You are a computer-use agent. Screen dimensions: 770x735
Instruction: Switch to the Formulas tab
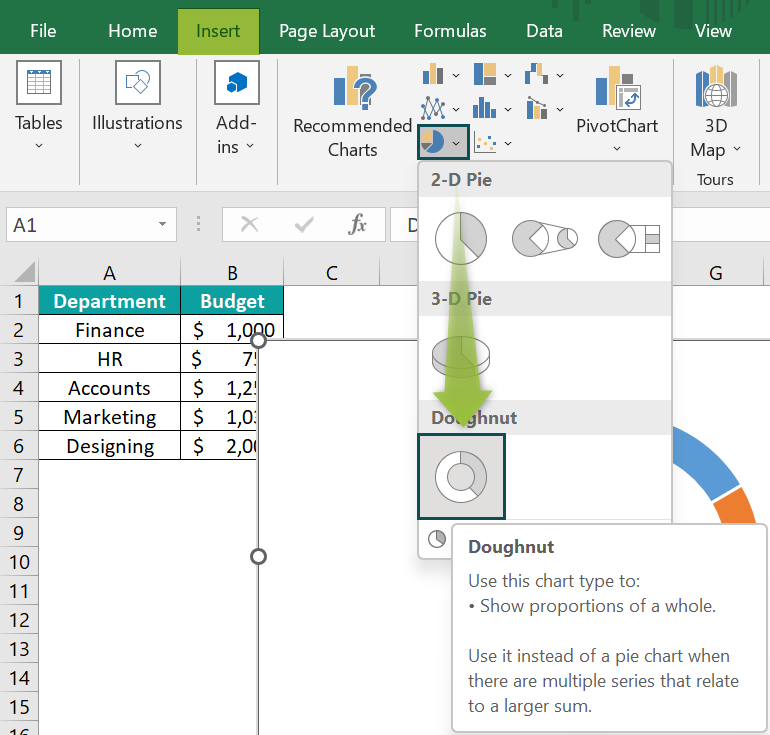click(x=450, y=31)
